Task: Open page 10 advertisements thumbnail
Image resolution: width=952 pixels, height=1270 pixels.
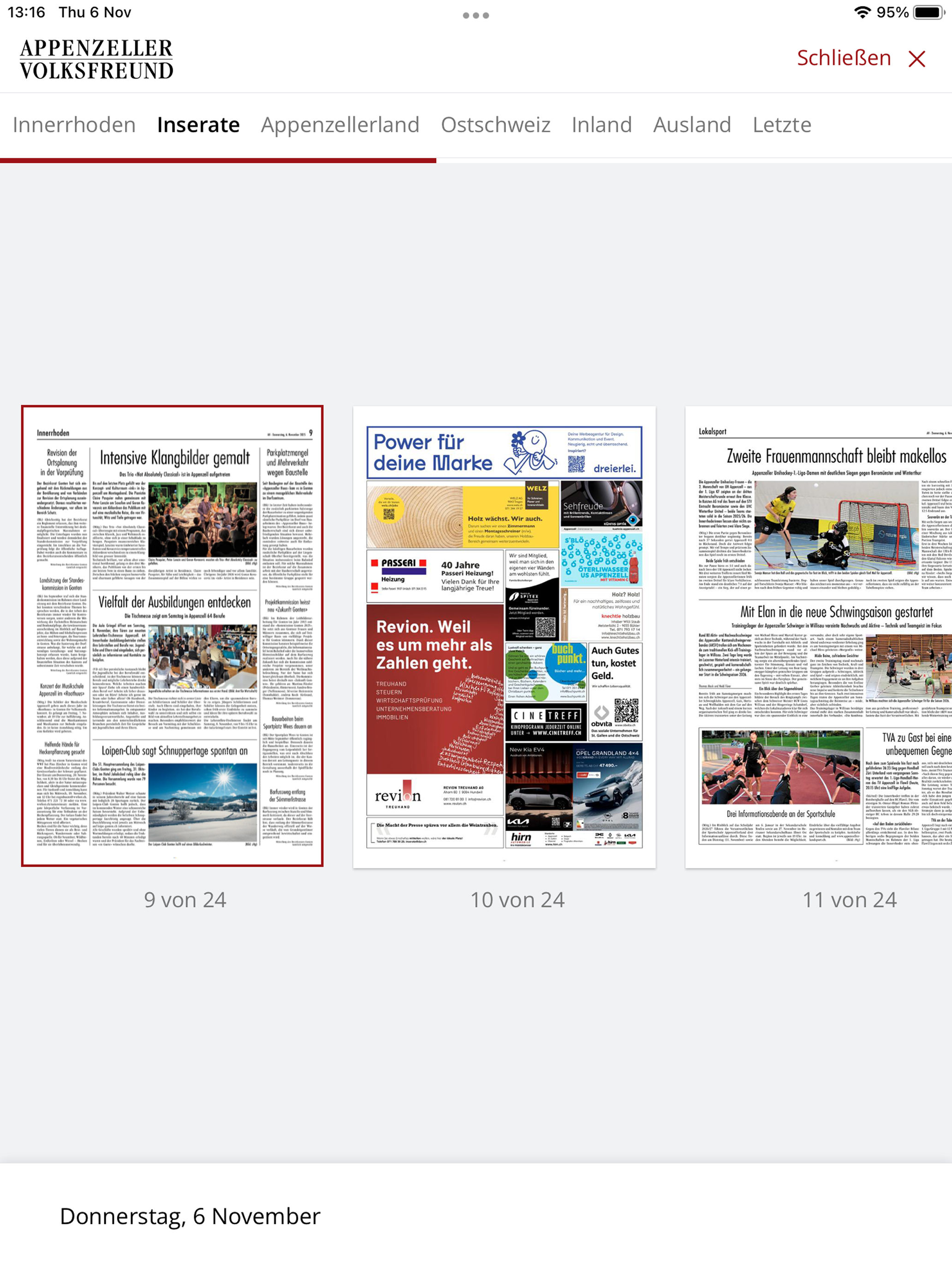Action: (x=505, y=637)
